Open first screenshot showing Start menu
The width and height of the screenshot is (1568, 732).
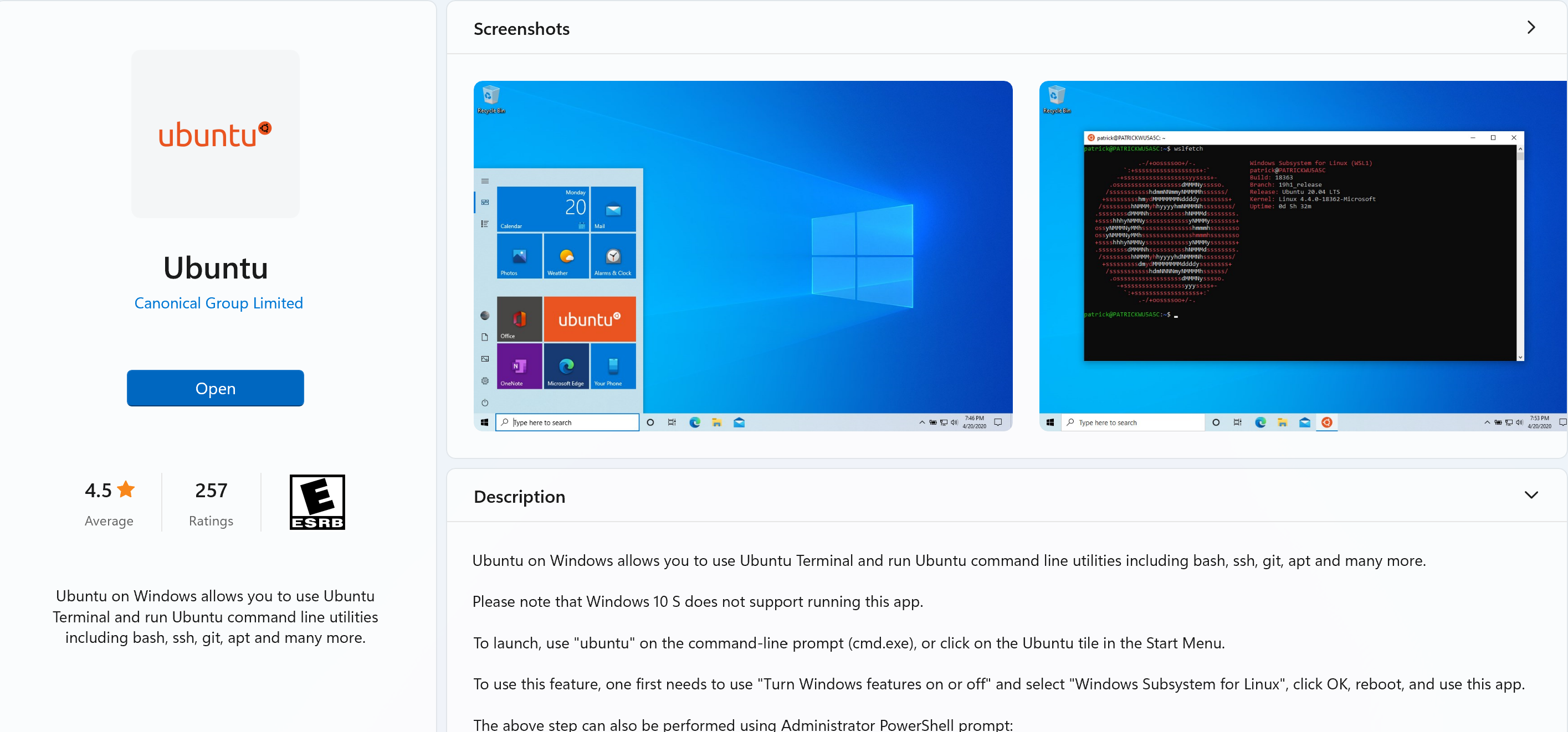pos(742,256)
